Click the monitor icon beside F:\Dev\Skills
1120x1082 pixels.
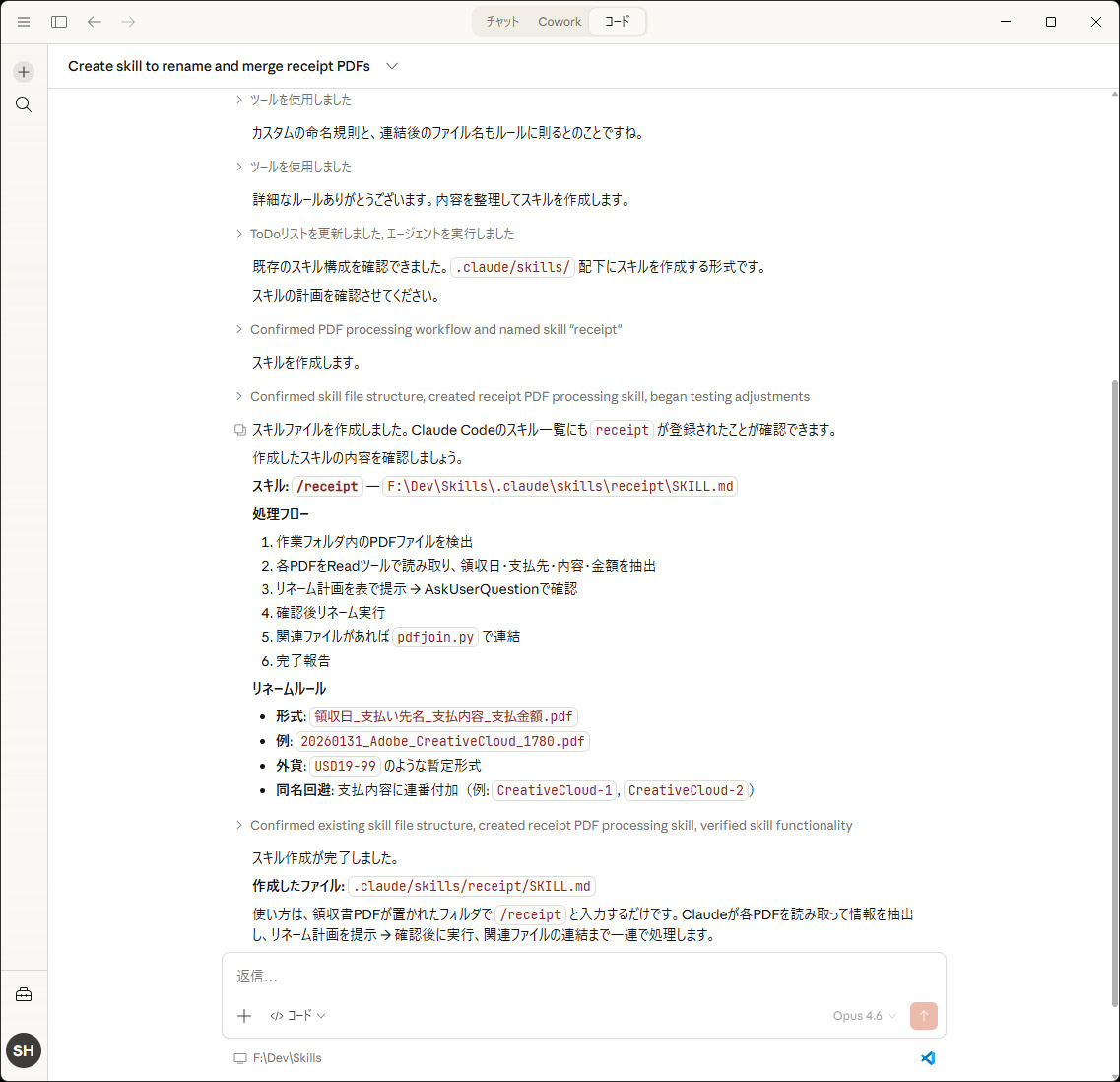click(x=239, y=1057)
